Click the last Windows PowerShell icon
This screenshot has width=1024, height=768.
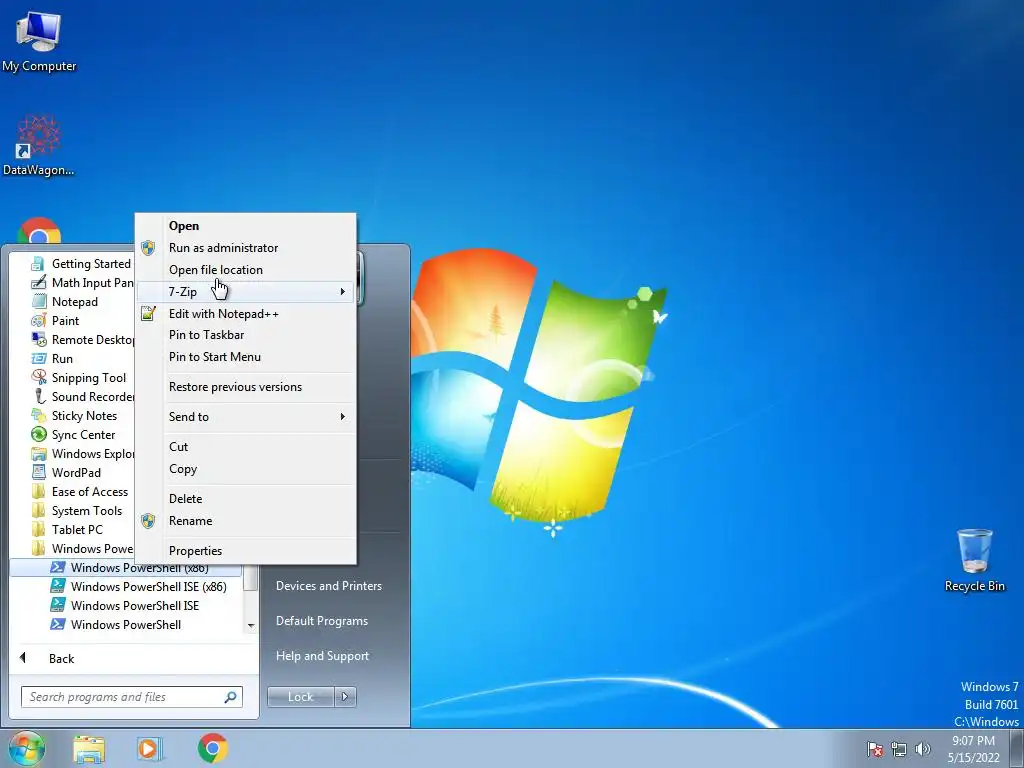click(x=57, y=624)
